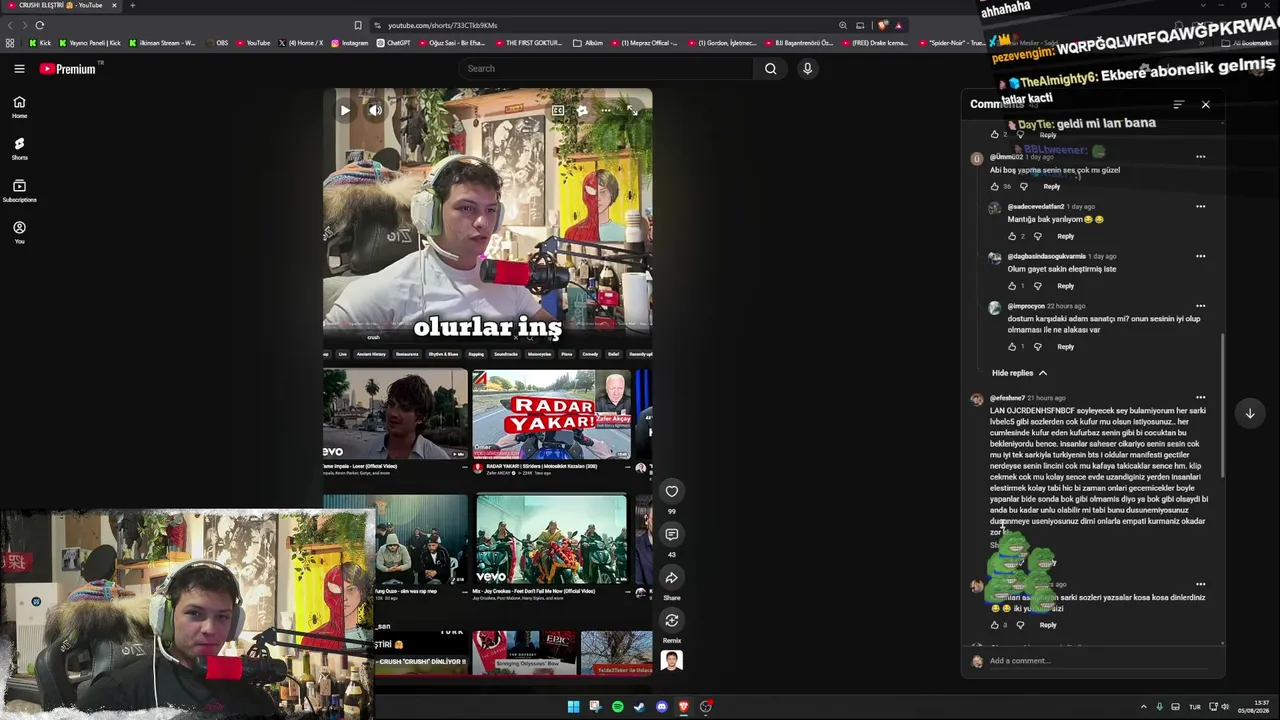Open Steam from the taskbar
Screen dimensions: 1280x720
point(639,707)
